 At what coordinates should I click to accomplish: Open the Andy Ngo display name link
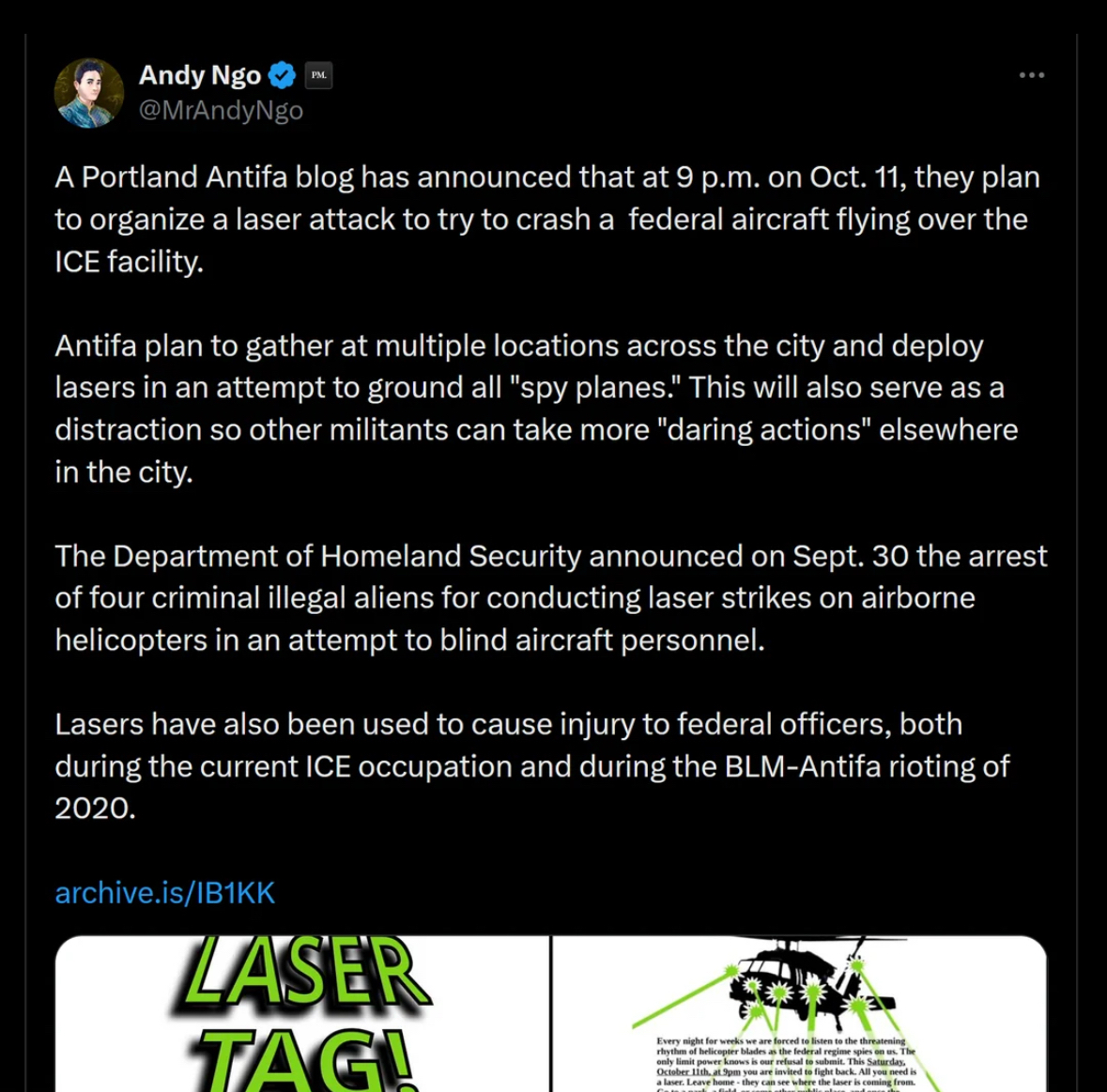(x=199, y=75)
